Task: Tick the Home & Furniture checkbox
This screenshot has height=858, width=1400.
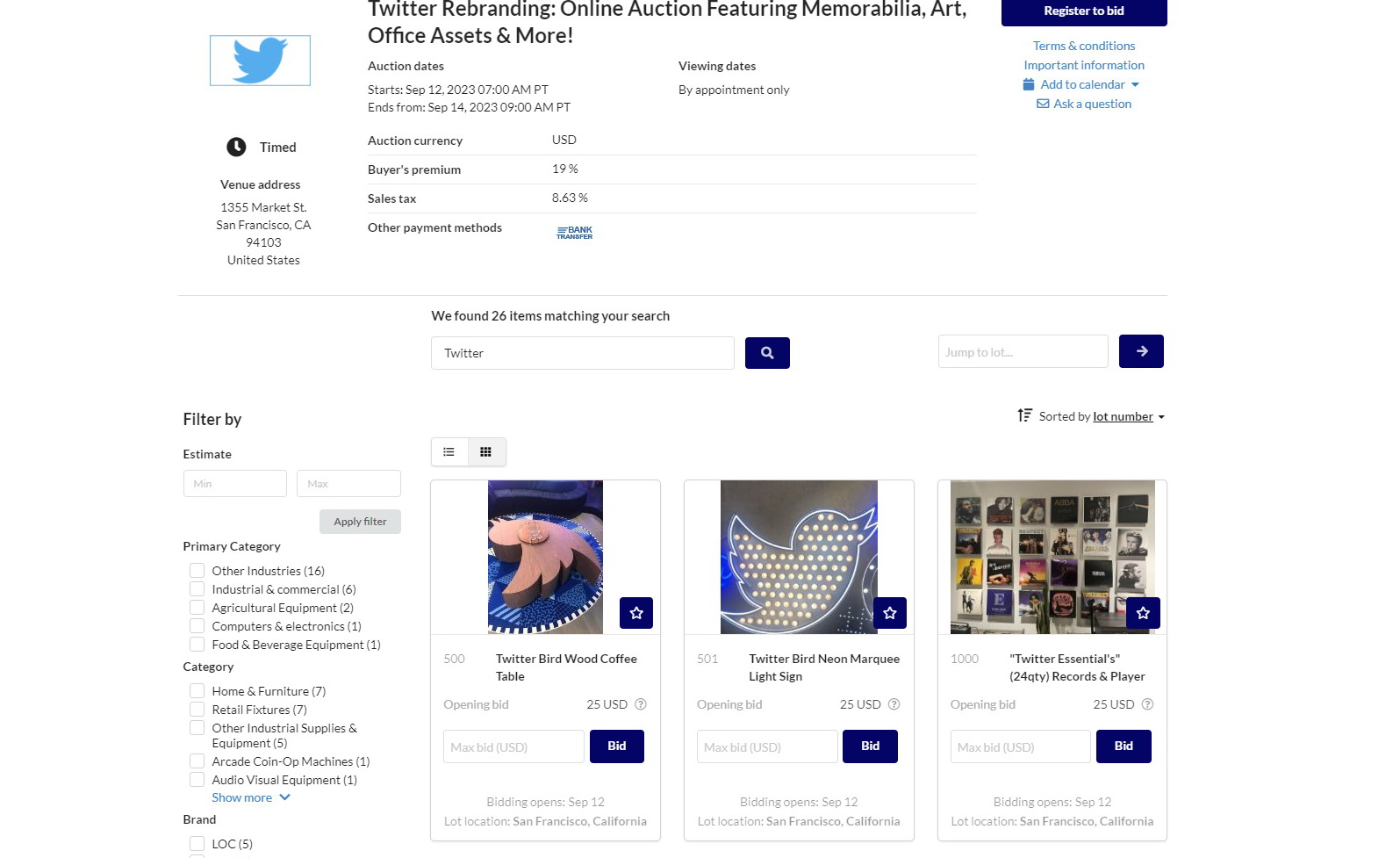Action: click(197, 691)
